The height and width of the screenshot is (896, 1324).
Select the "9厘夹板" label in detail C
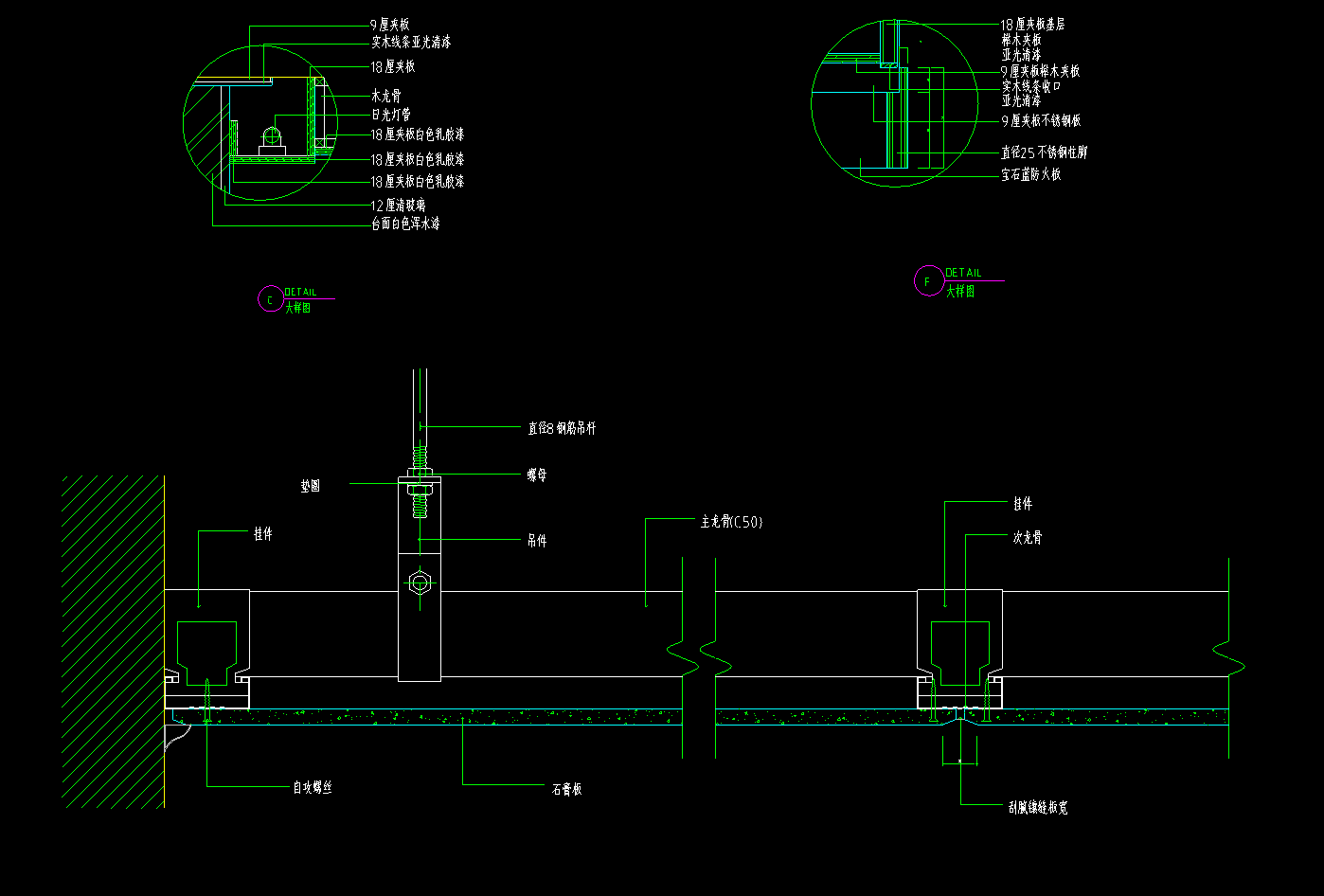tap(390, 25)
